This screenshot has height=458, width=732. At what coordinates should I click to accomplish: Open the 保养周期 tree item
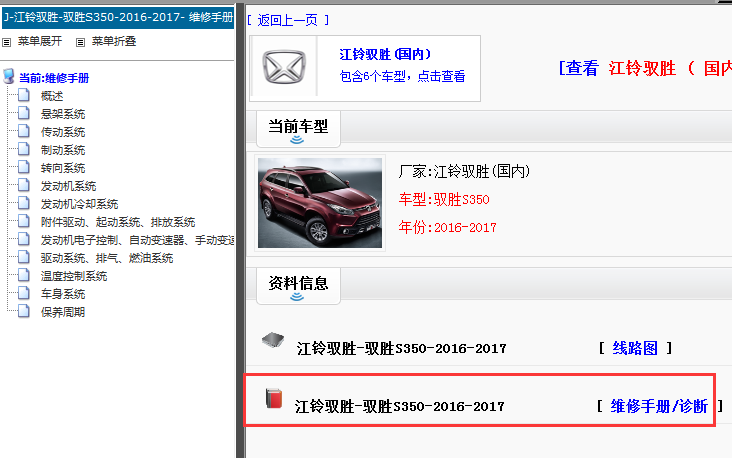point(63,312)
